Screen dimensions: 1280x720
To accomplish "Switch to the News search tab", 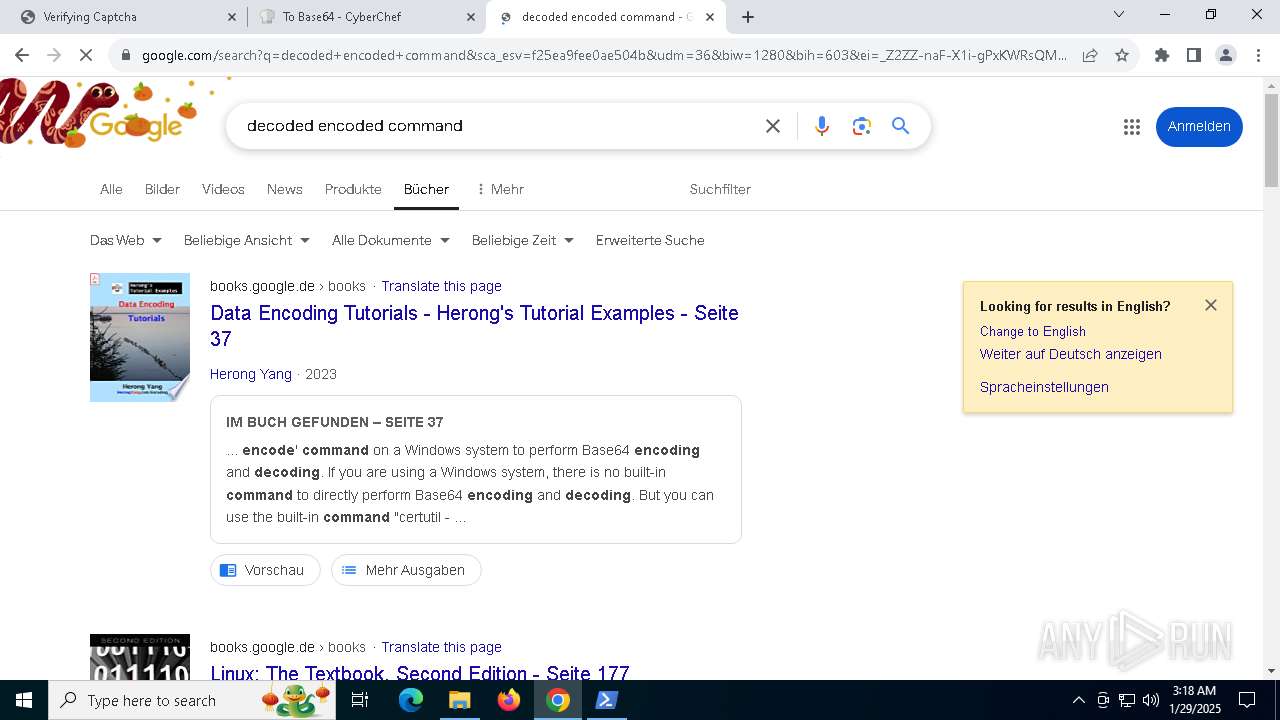I will [x=284, y=189].
